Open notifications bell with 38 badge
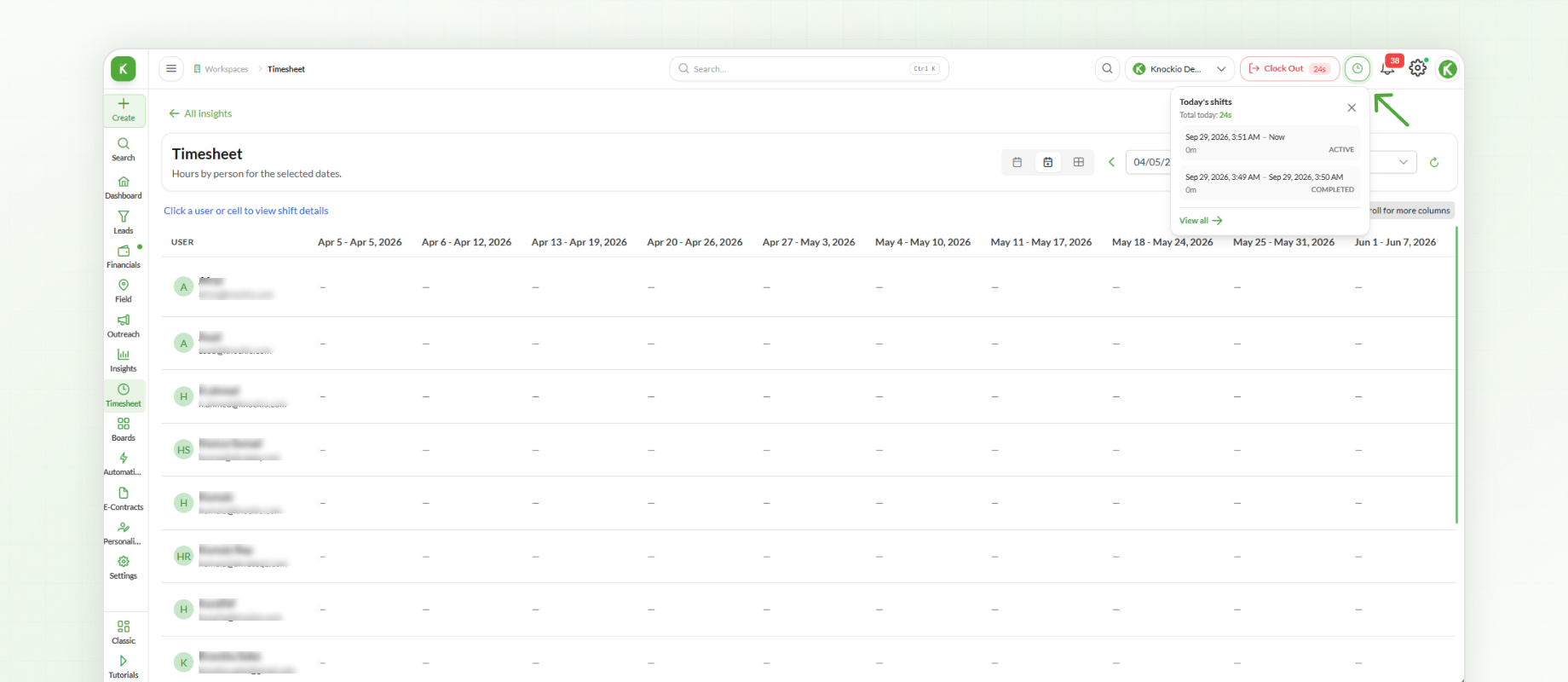1568x682 pixels. click(x=1389, y=67)
